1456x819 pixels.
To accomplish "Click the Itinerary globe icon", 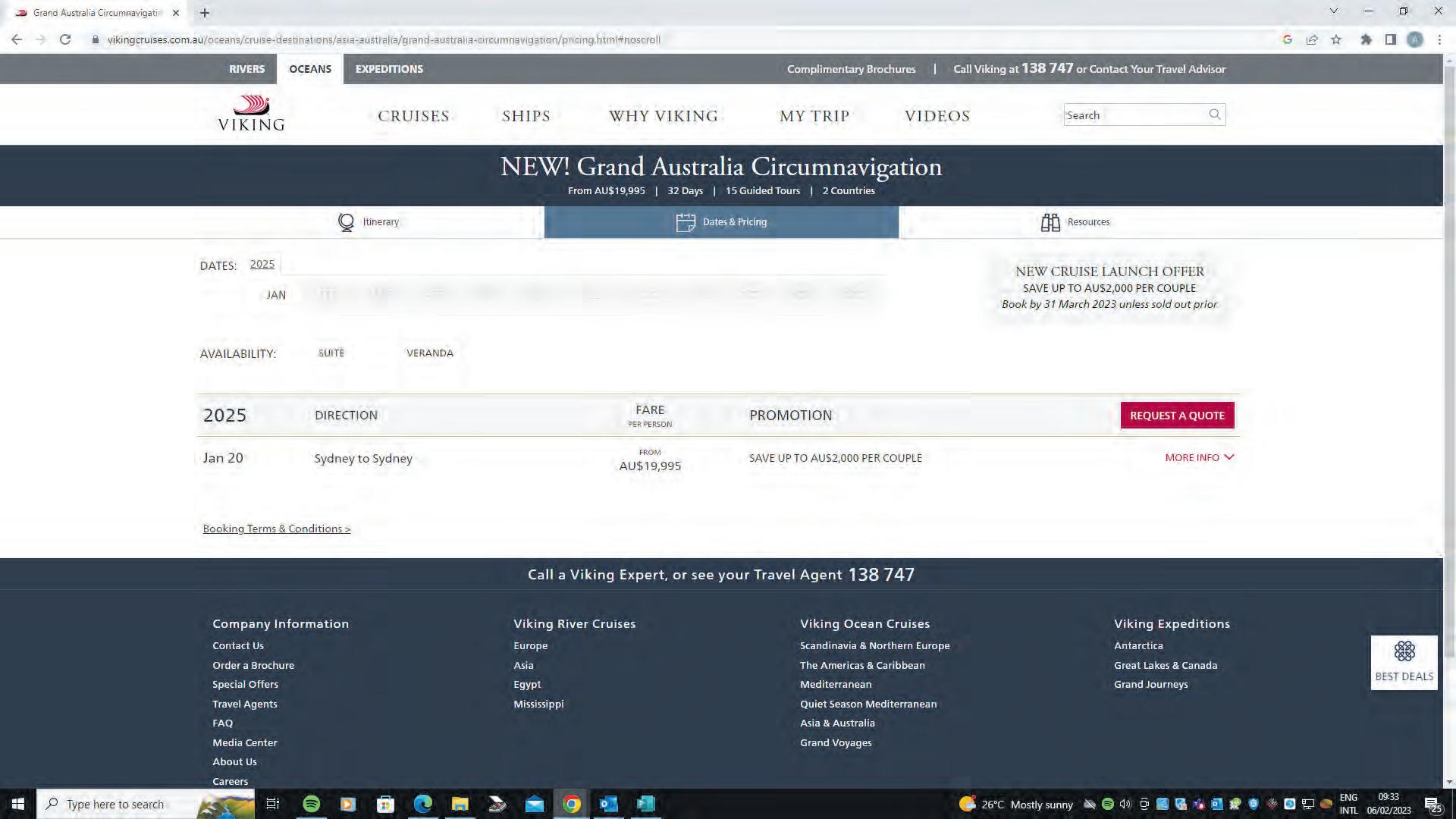I will pyautogui.click(x=346, y=222).
